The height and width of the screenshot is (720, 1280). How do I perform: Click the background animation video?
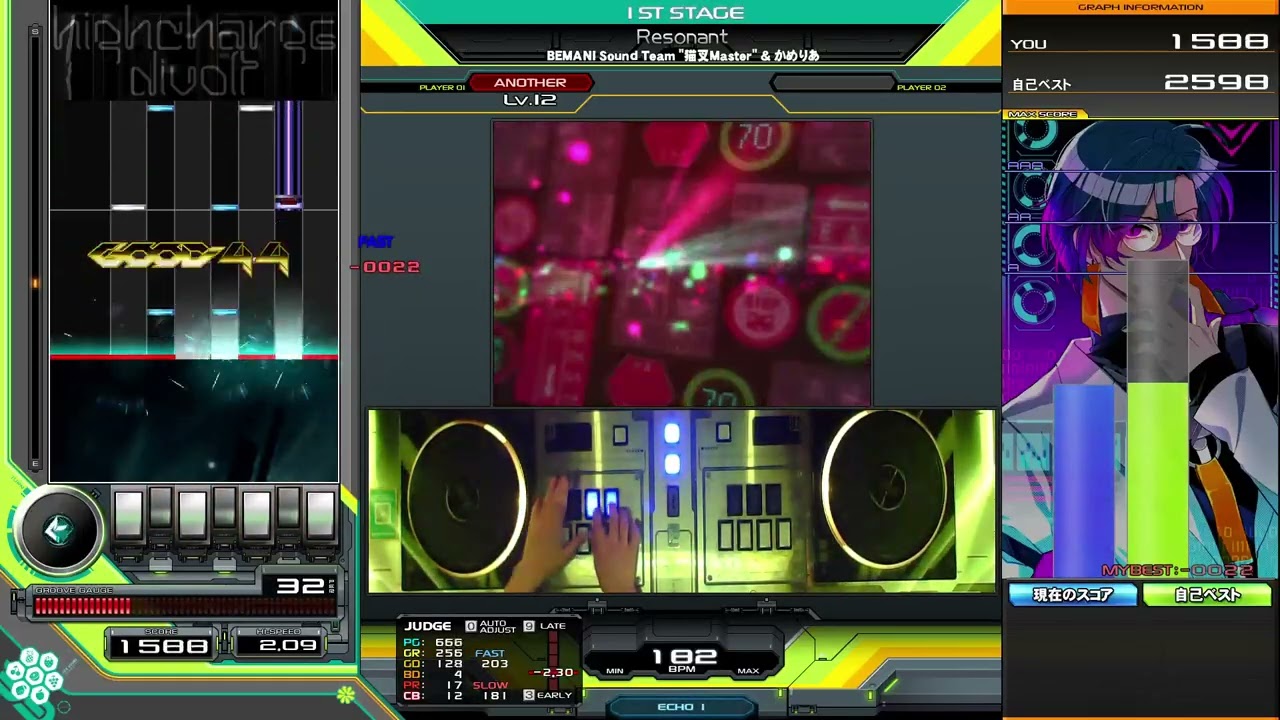682,264
